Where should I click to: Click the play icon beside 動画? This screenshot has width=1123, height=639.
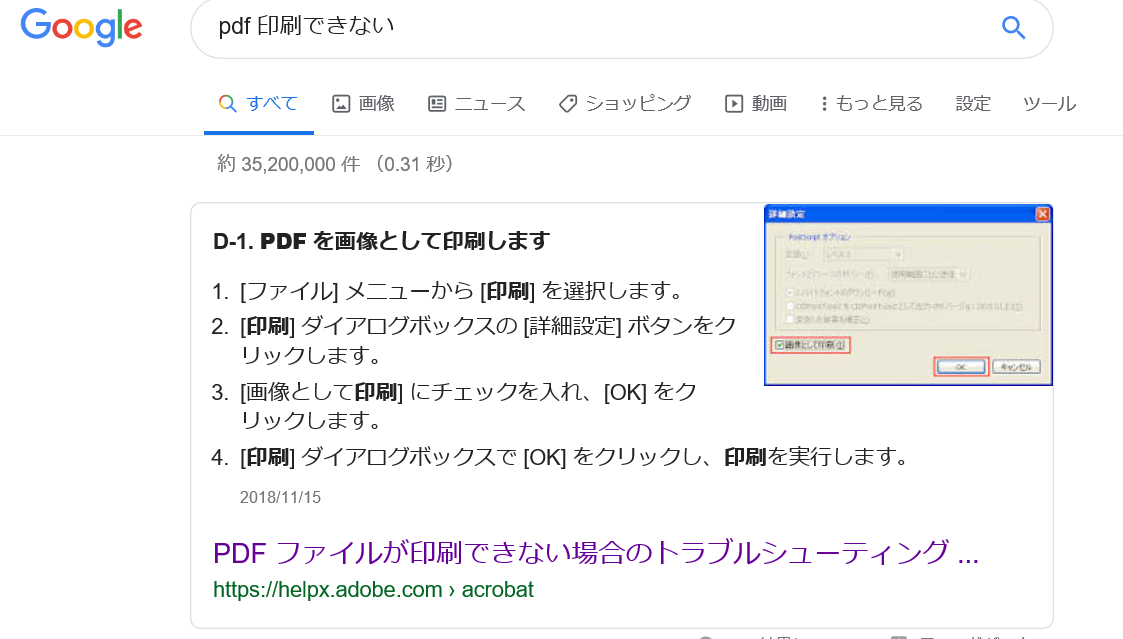tap(735, 102)
